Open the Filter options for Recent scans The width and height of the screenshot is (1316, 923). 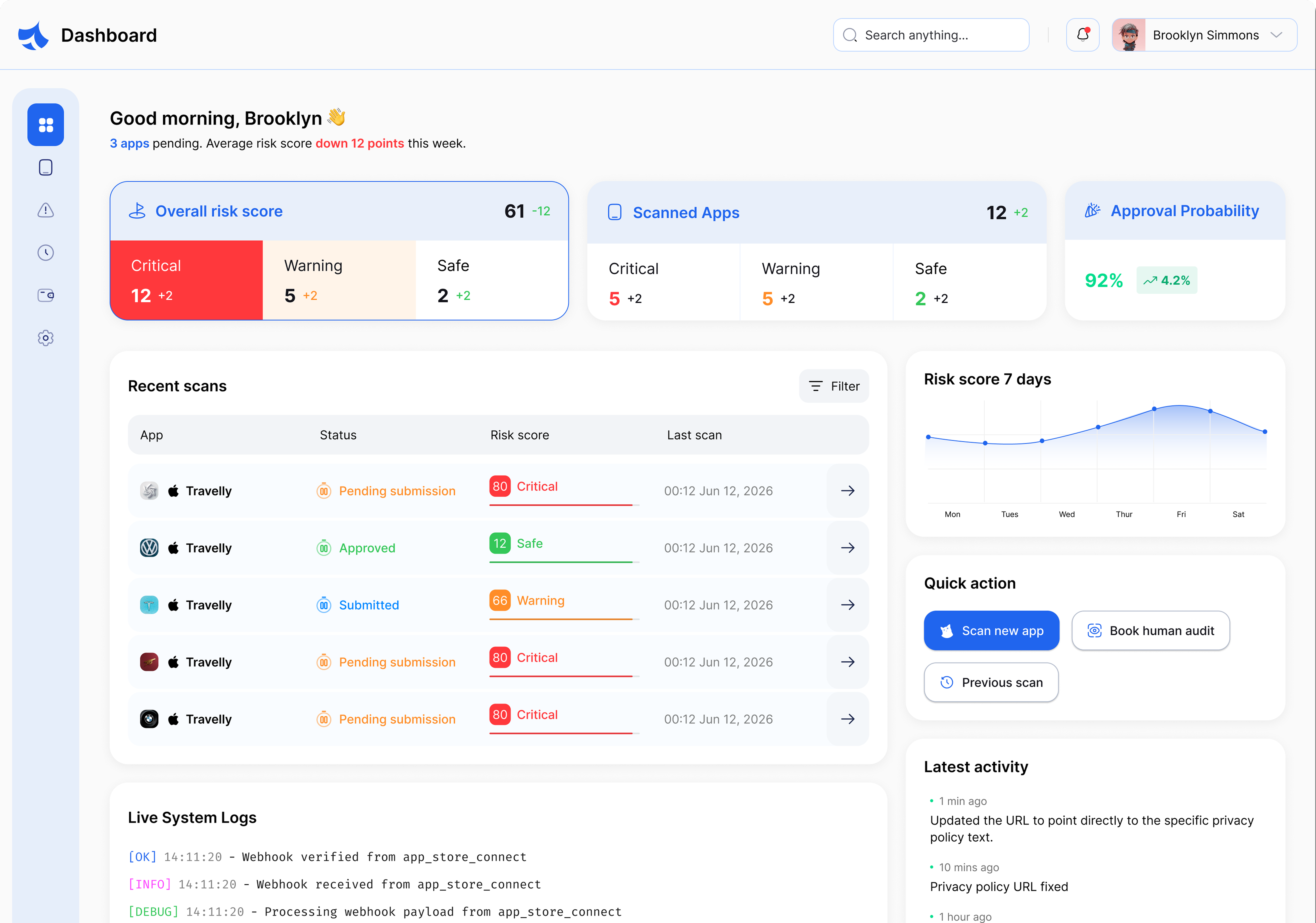click(834, 386)
